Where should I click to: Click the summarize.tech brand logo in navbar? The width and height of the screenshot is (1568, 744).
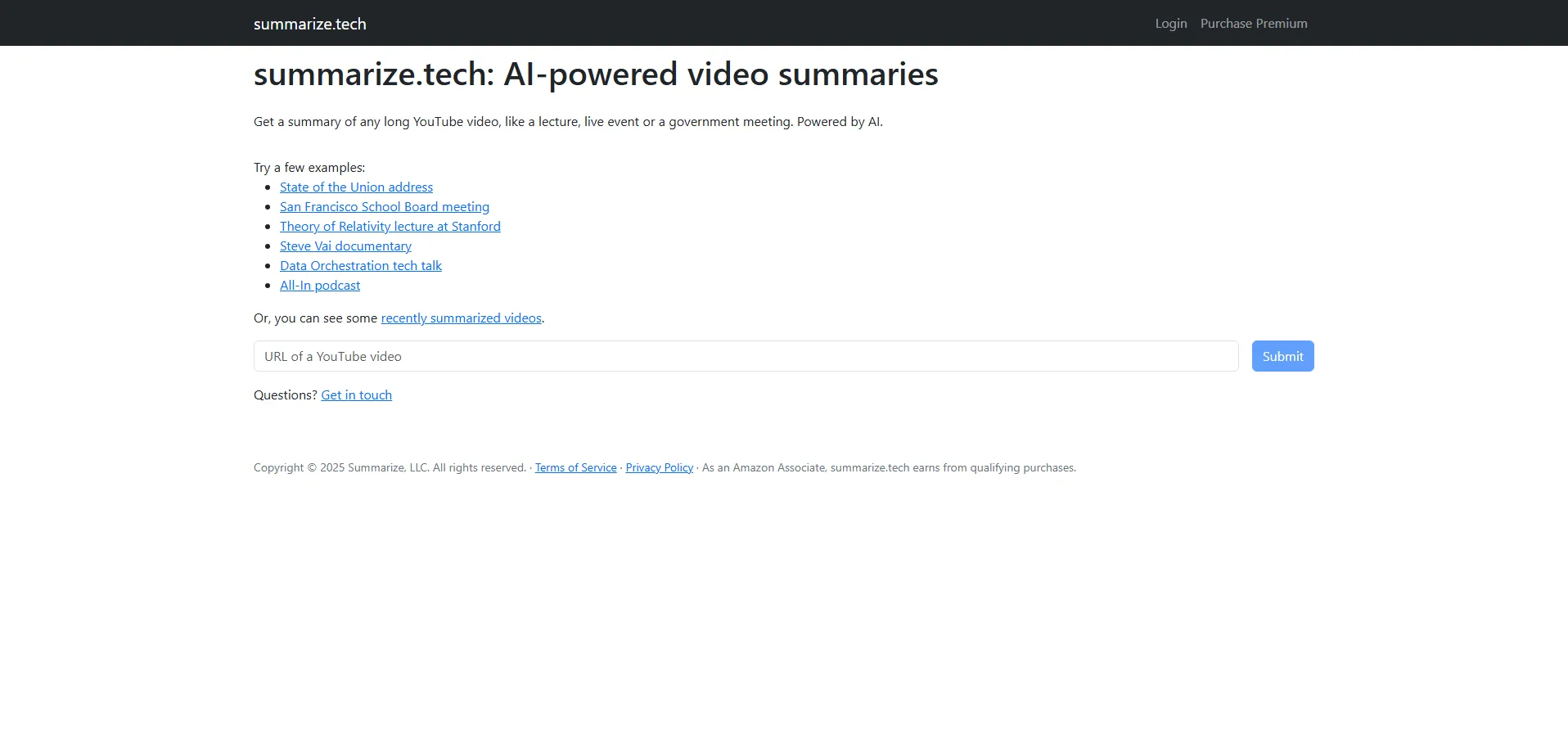click(309, 24)
